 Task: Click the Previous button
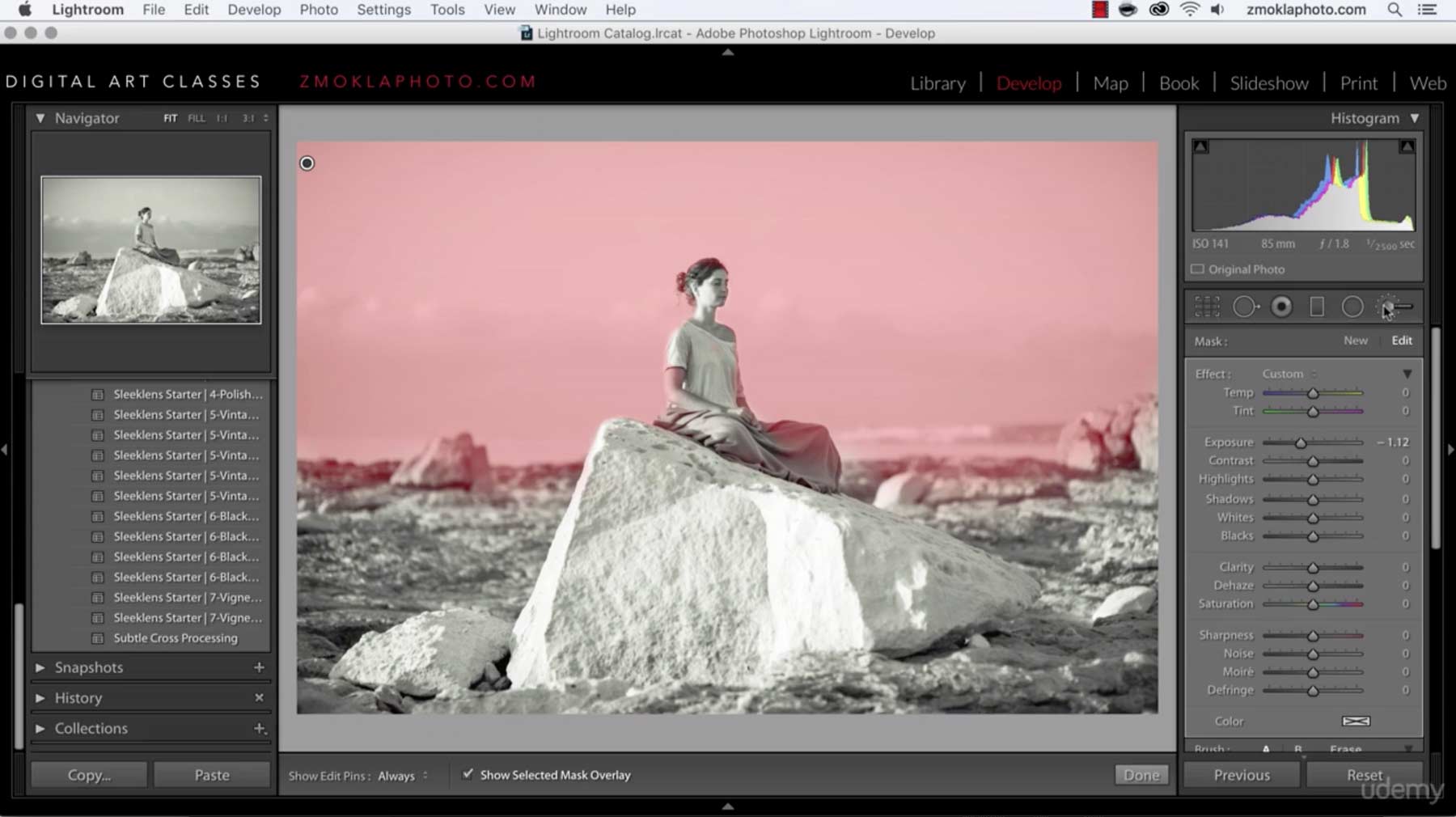pyautogui.click(x=1242, y=775)
